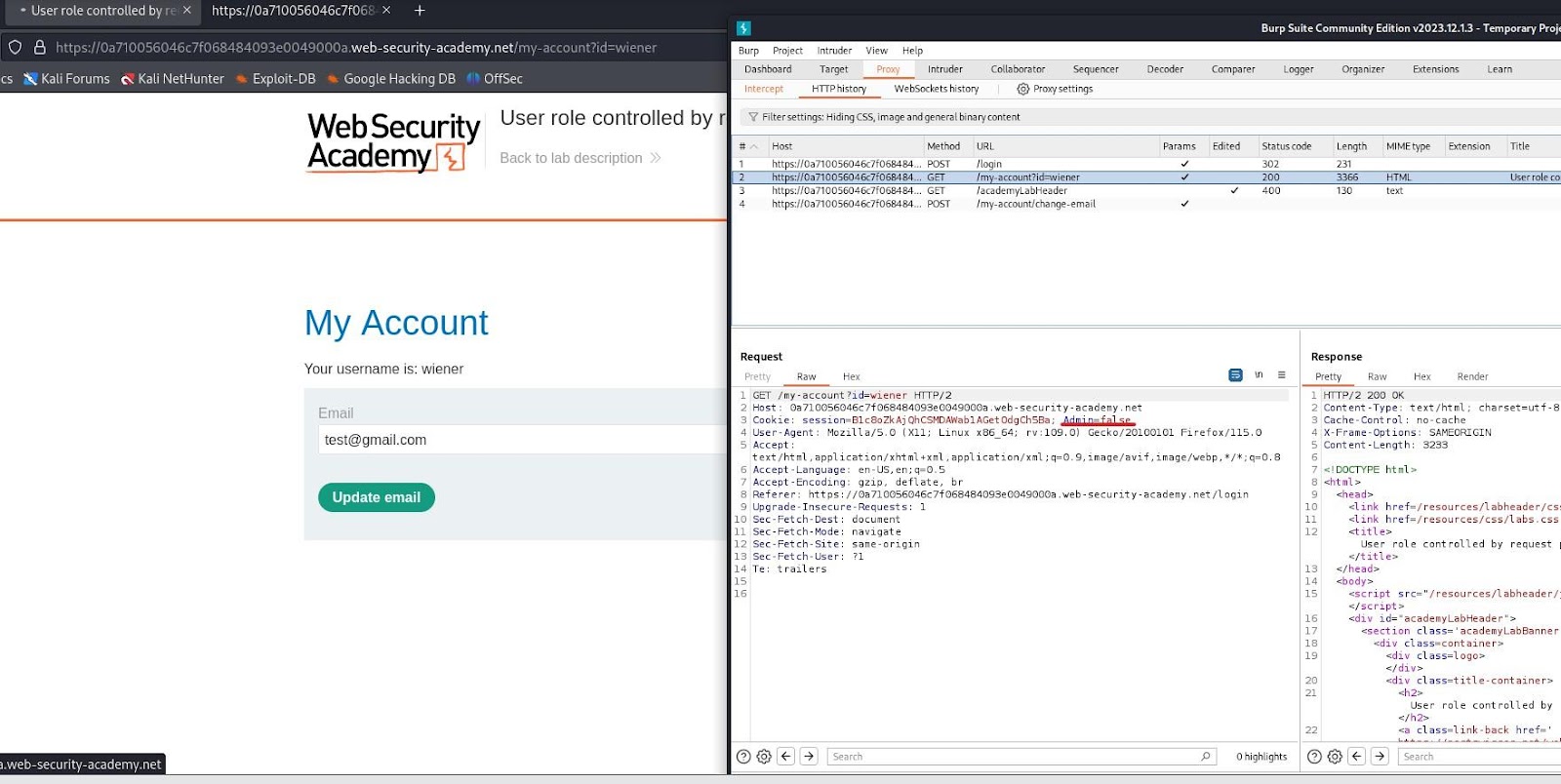Switch to the Organizer tab
Viewport: 1561px width, 784px height.
click(x=1363, y=69)
